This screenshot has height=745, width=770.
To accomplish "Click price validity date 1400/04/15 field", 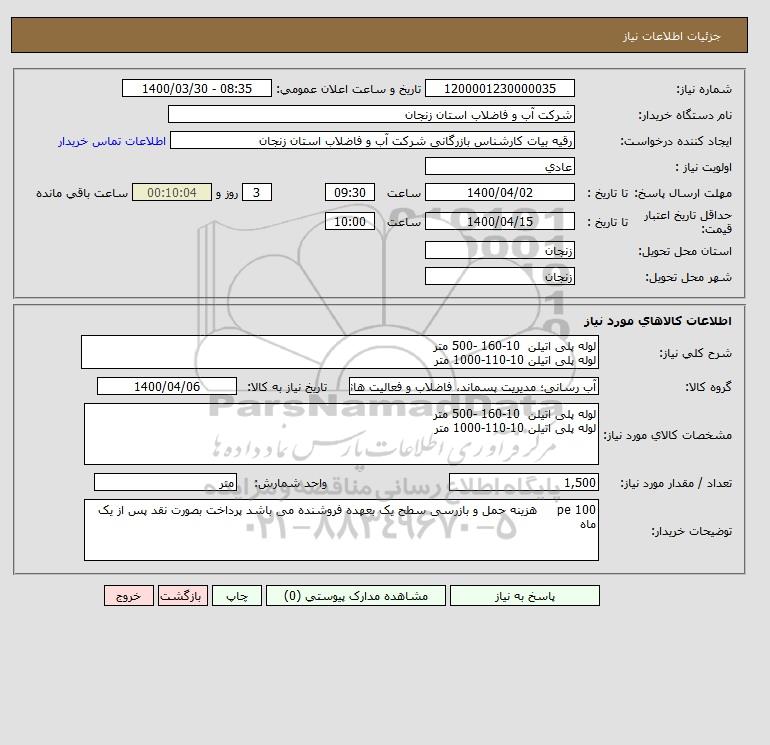I will click(499, 221).
